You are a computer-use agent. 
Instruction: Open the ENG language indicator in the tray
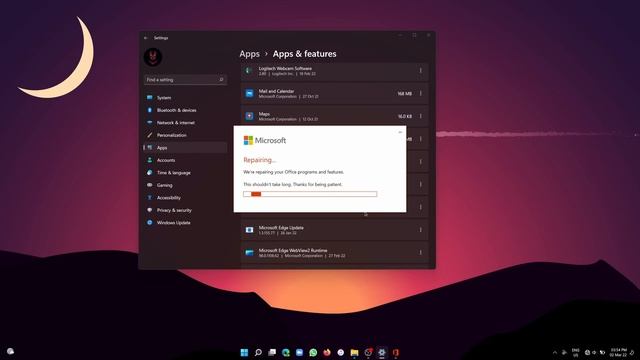click(576, 352)
